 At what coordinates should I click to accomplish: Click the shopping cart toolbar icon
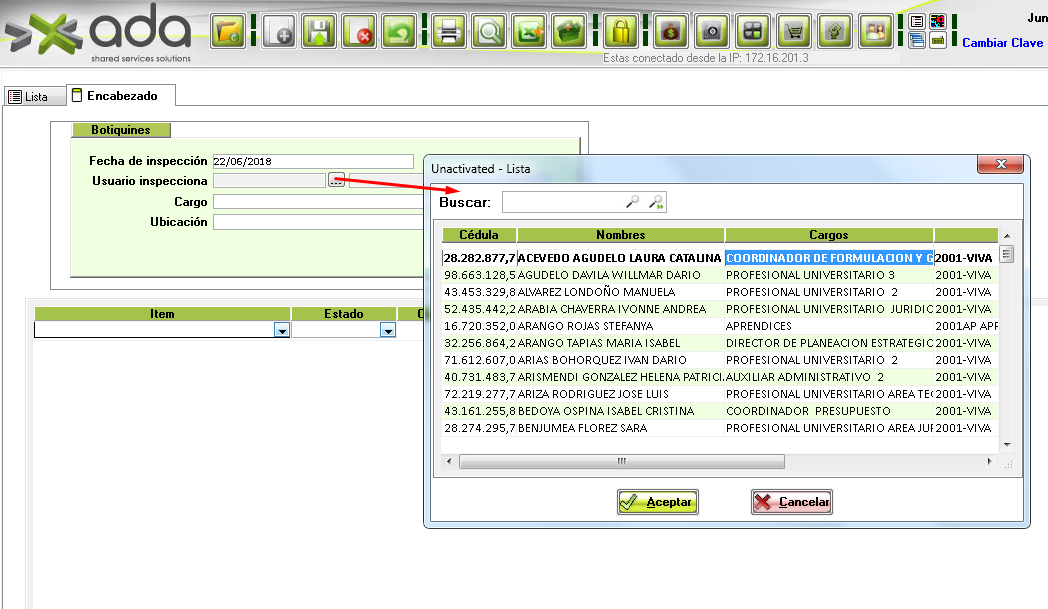[x=795, y=32]
